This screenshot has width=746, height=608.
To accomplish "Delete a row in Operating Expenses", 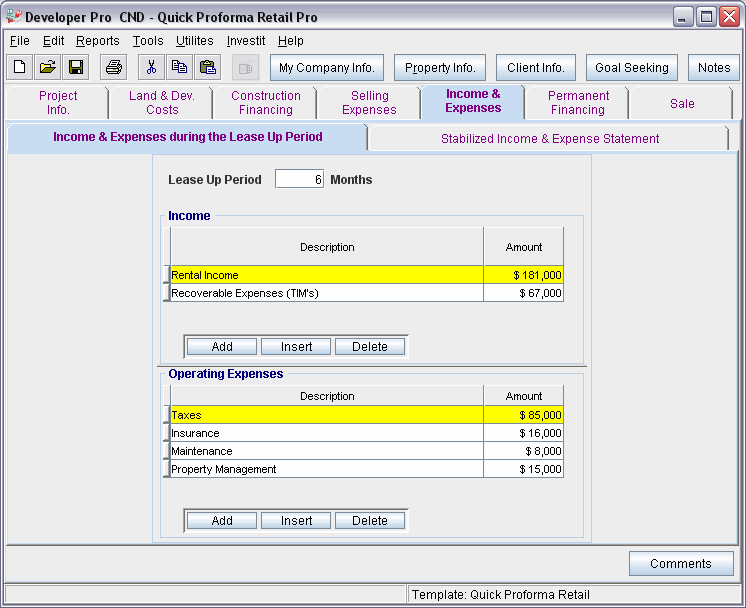I will point(370,520).
